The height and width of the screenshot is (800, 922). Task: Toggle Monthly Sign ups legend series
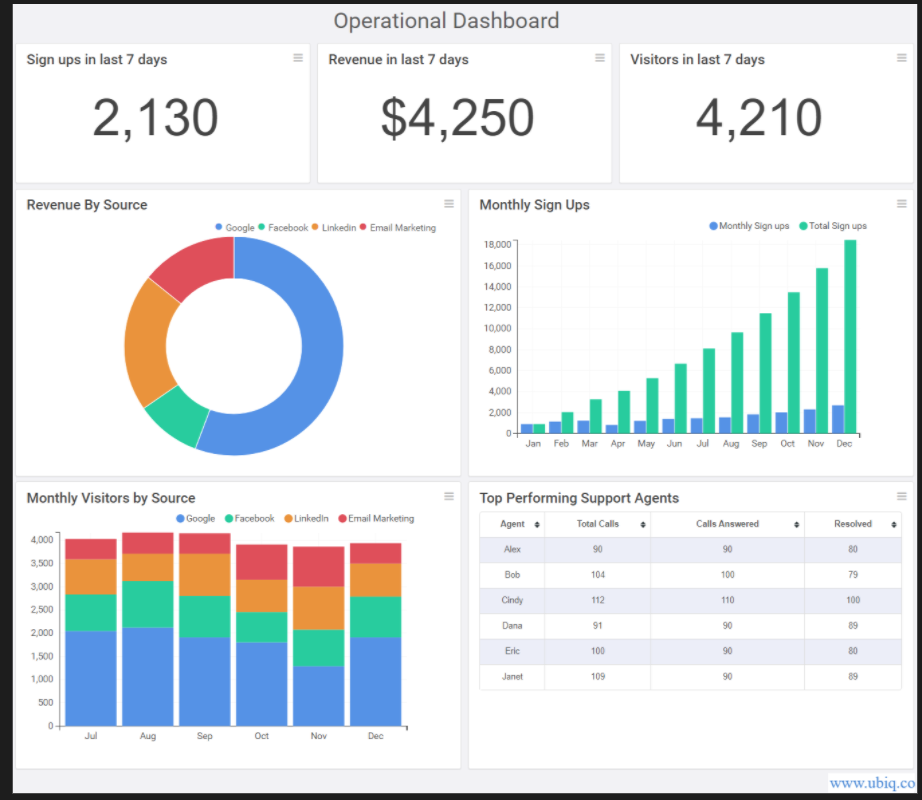(749, 226)
